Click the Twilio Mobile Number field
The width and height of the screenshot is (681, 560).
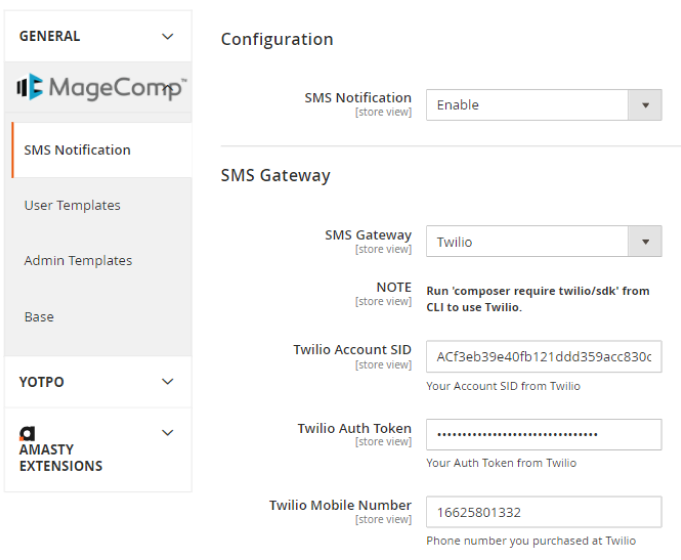tap(543, 512)
